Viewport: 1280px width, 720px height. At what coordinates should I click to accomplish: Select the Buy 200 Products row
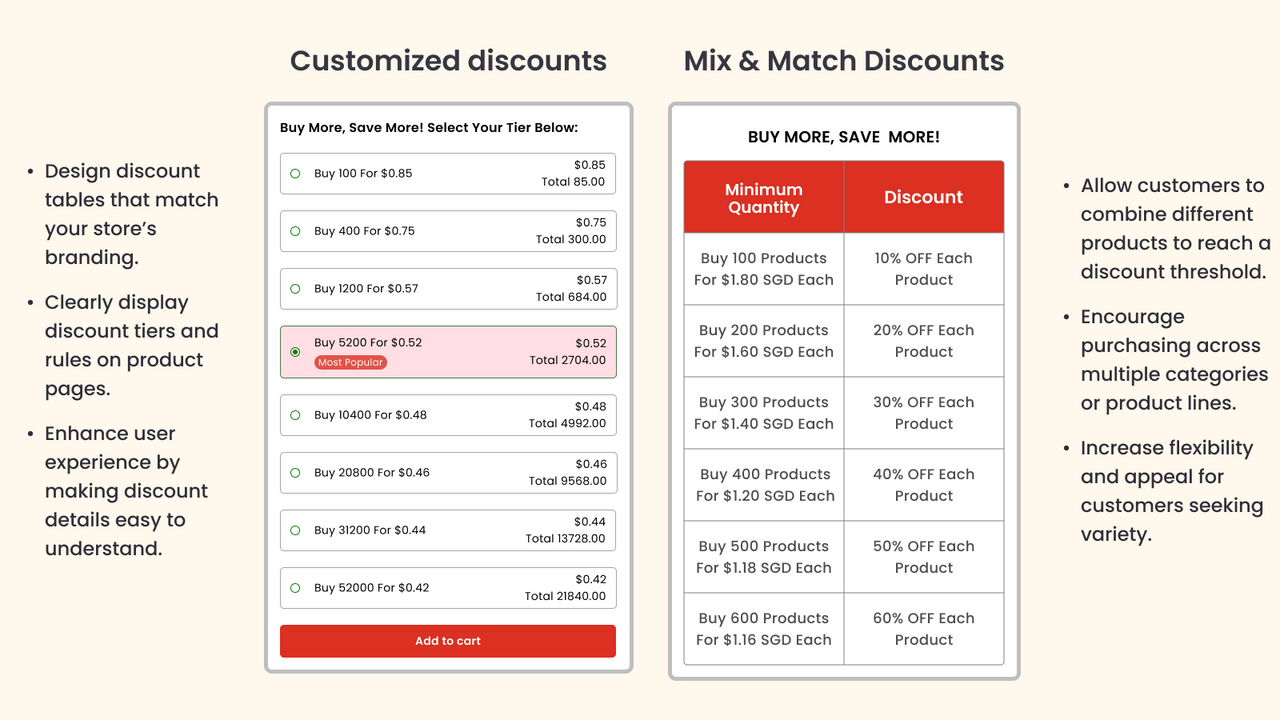click(763, 340)
